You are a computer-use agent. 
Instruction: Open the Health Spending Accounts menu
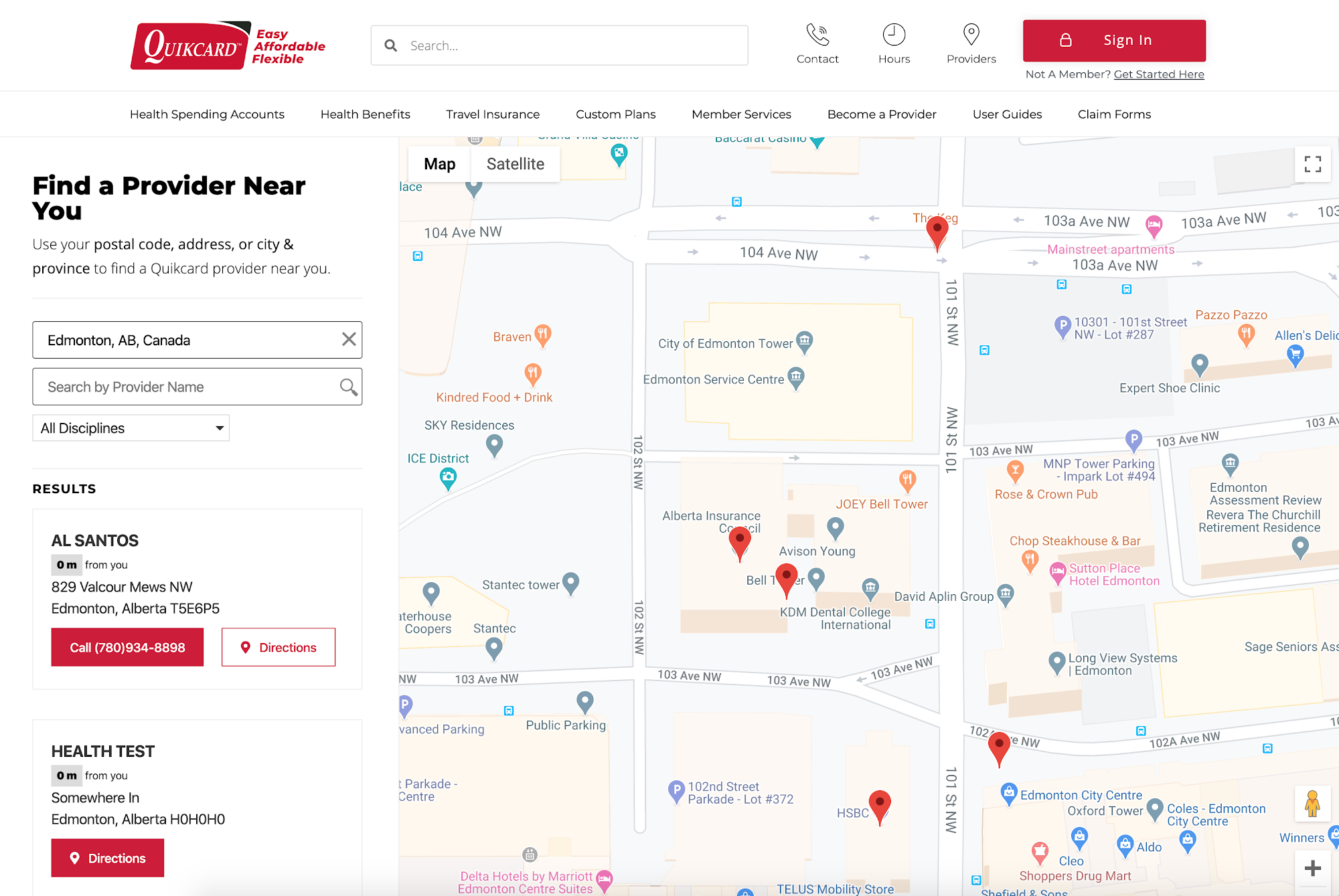tap(207, 114)
